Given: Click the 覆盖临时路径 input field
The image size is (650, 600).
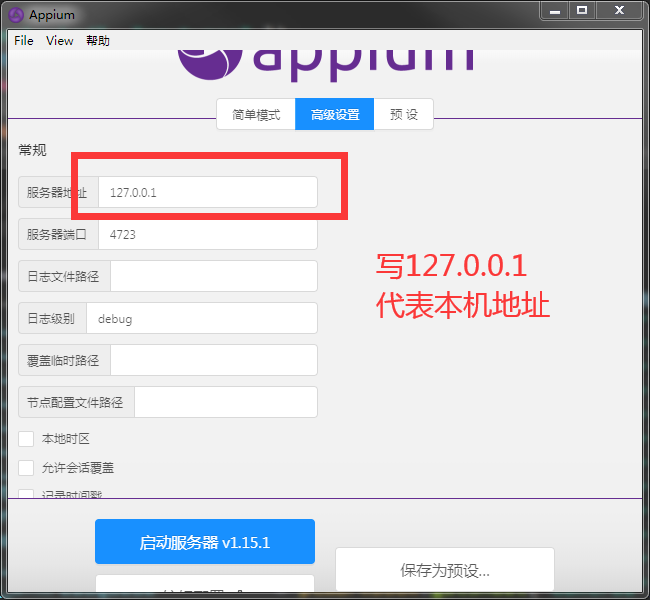Looking at the screenshot, I should pyautogui.click(x=214, y=360).
